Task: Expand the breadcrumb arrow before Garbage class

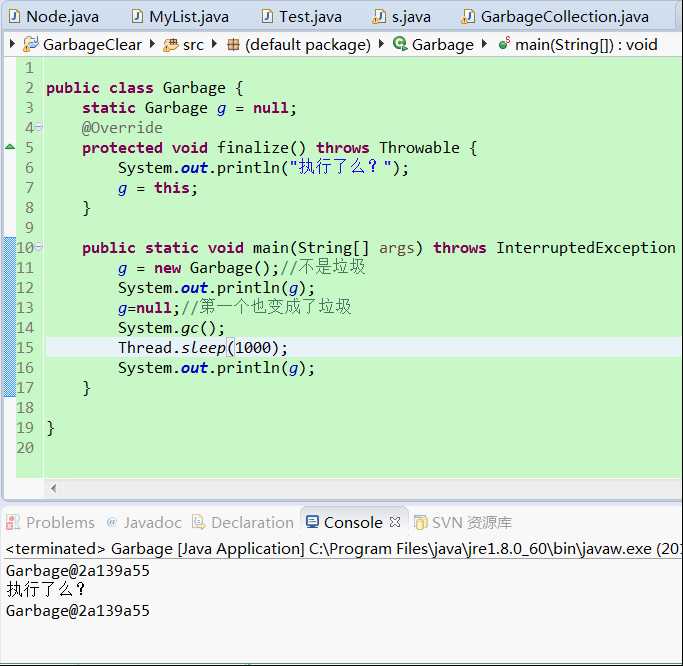Action: point(381,44)
